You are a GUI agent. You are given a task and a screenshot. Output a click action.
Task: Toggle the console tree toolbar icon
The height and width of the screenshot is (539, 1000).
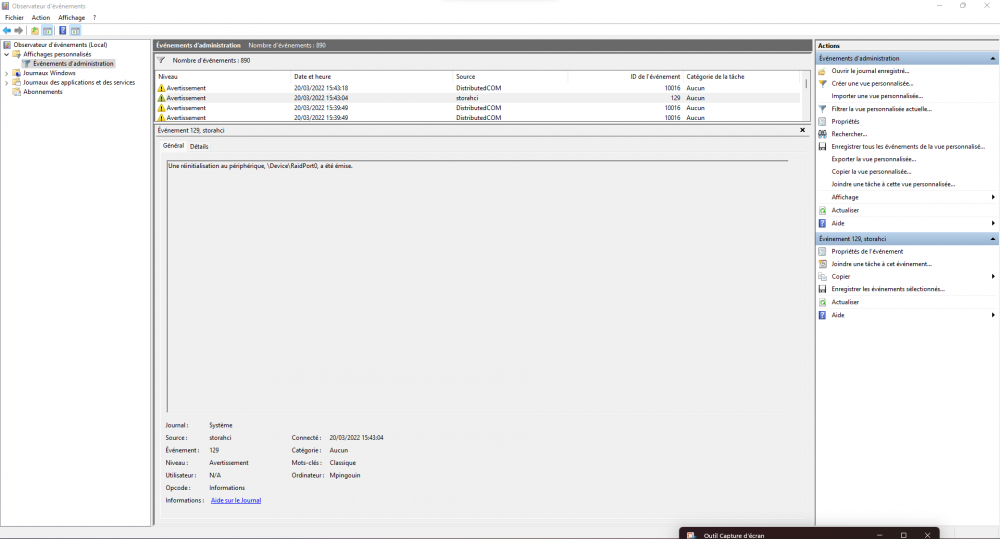(x=47, y=31)
